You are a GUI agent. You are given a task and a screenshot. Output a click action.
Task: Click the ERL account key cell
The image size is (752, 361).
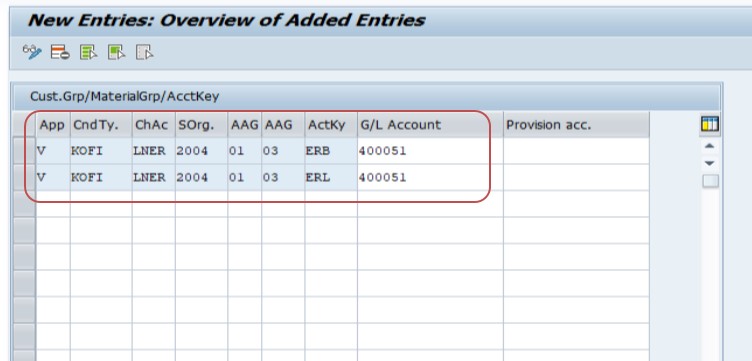[331, 177]
